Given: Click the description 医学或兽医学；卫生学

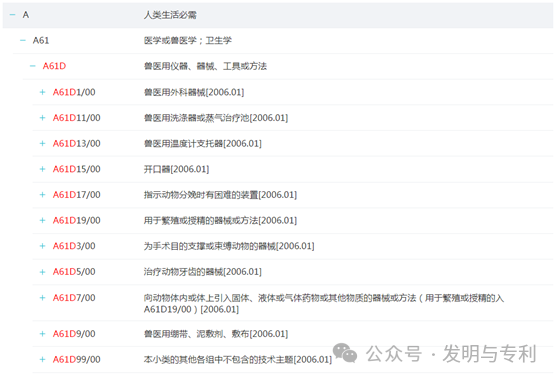Looking at the screenshot, I should tap(188, 41).
